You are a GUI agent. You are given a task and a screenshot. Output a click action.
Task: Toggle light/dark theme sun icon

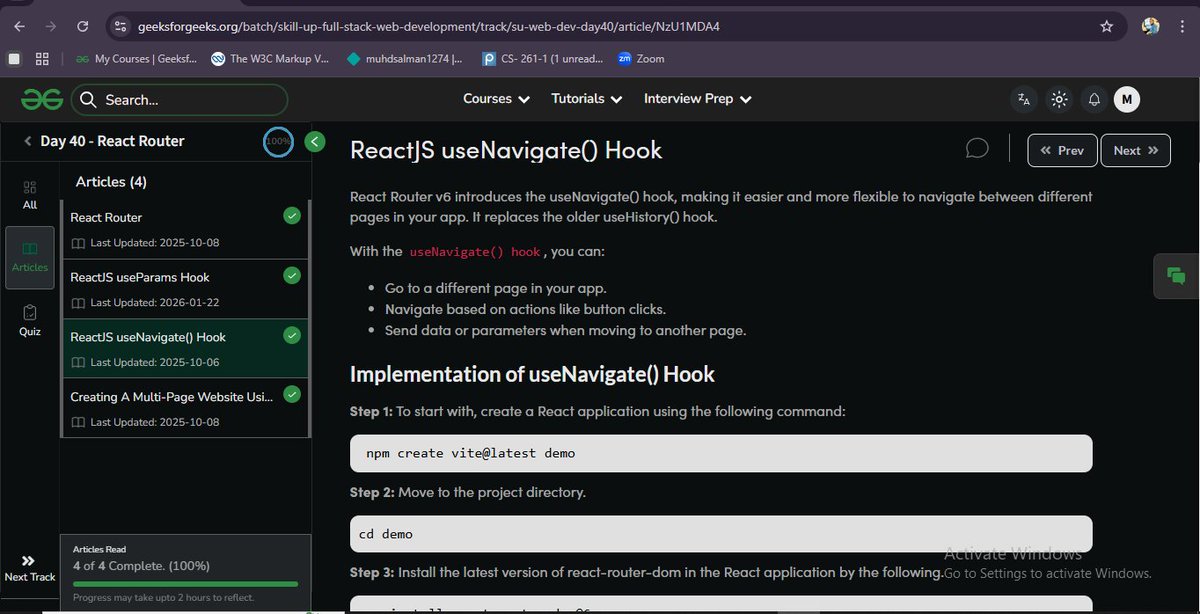pos(1060,99)
